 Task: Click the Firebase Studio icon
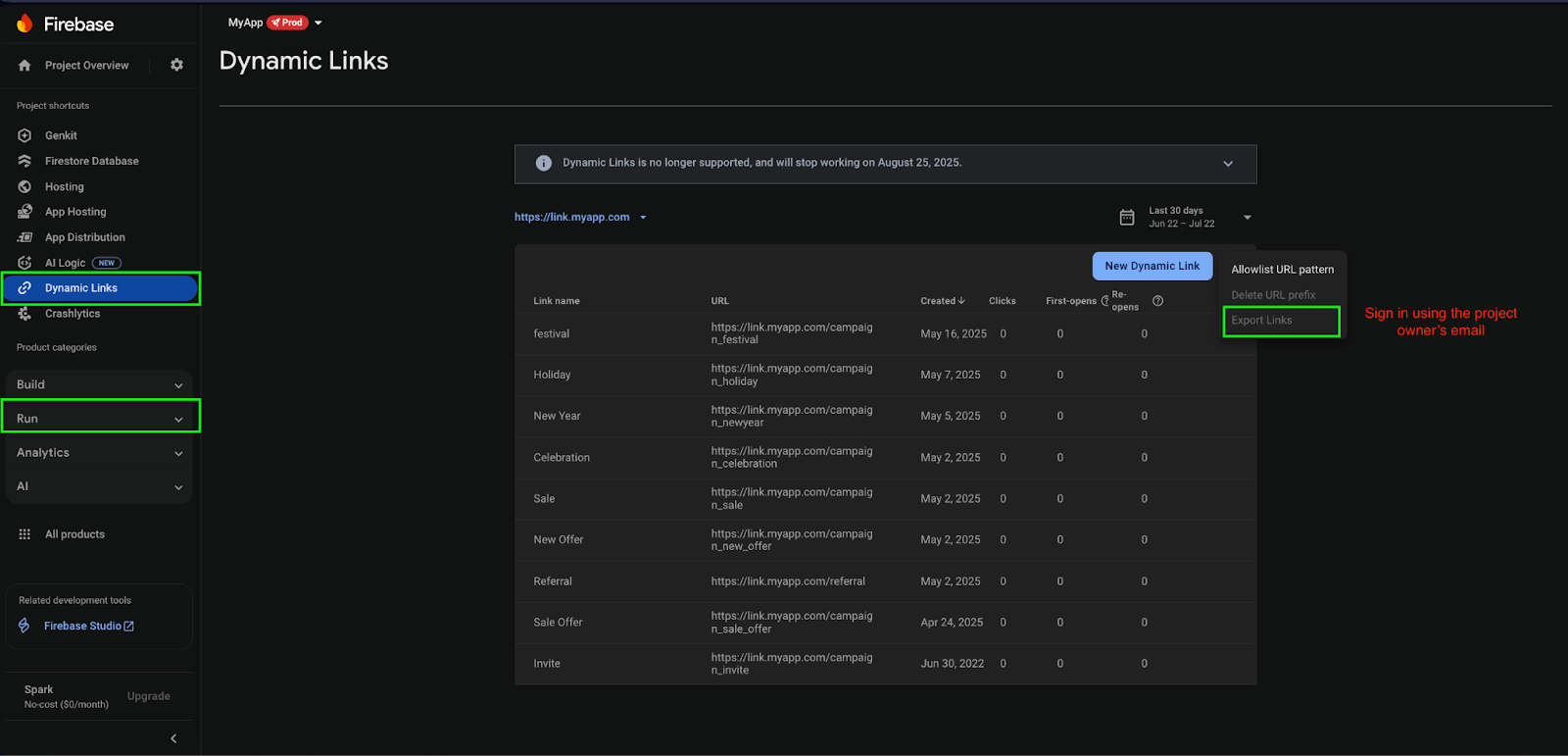pyautogui.click(x=24, y=626)
